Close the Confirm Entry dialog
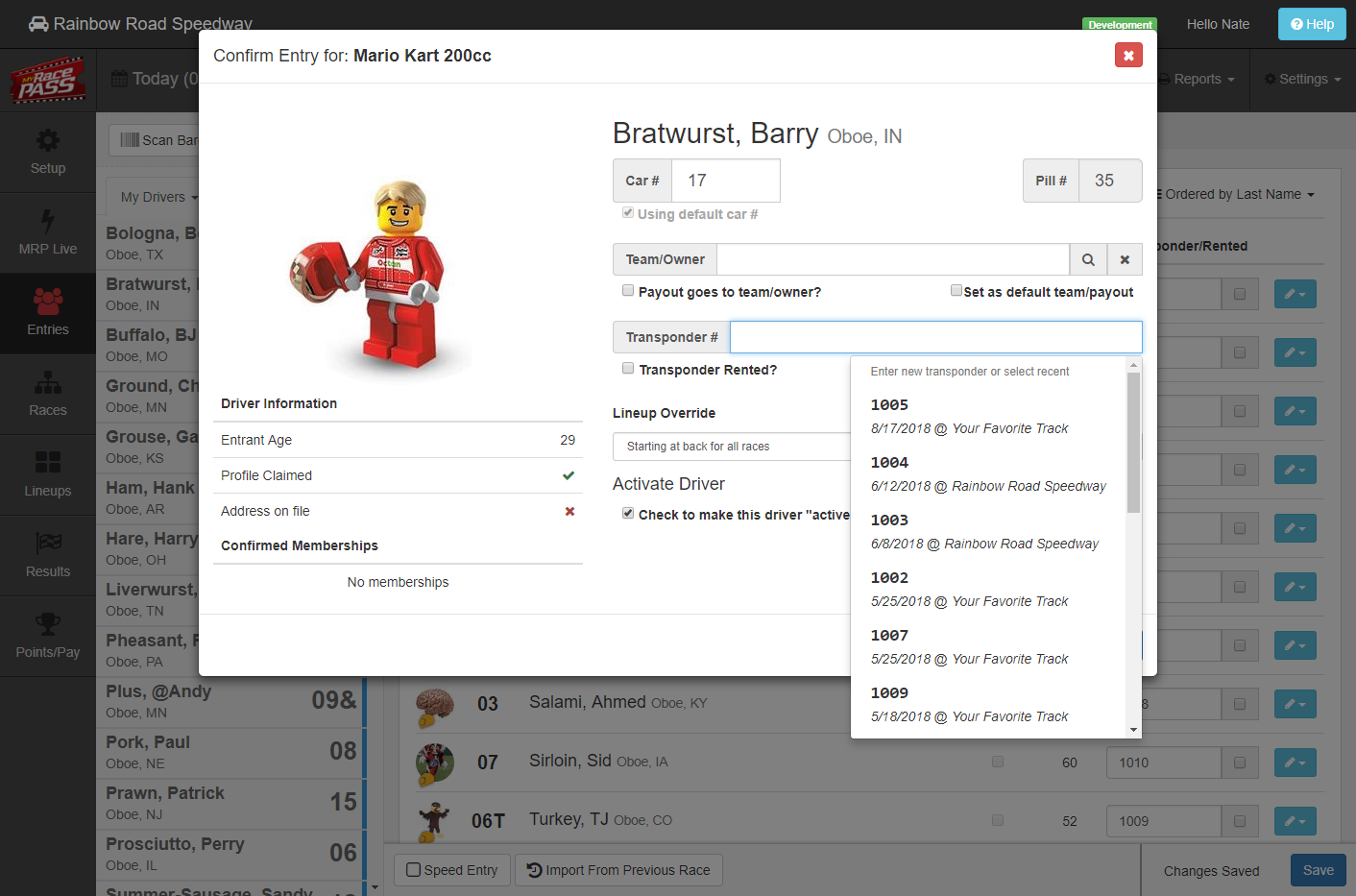The height and width of the screenshot is (896, 1356). [x=1128, y=55]
